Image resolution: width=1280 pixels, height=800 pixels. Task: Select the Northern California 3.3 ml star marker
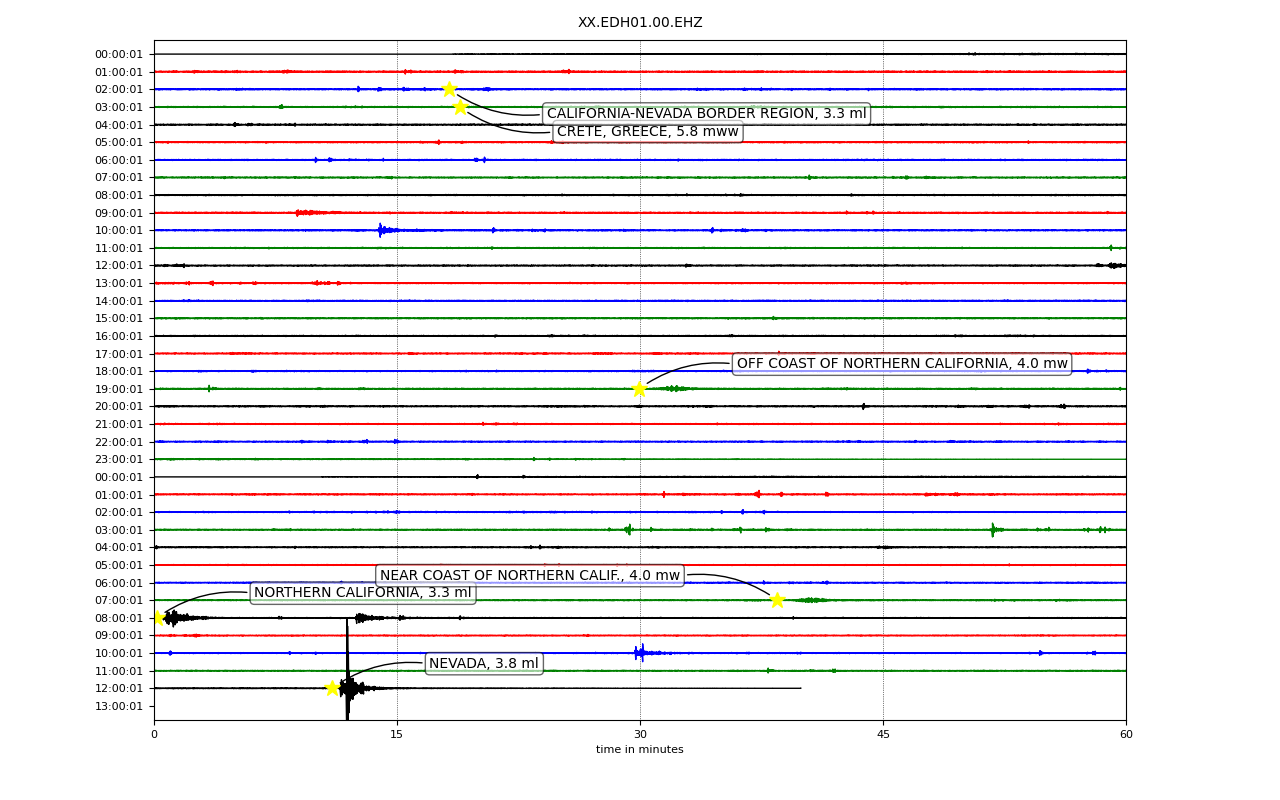pyautogui.click(x=157, y=617)
